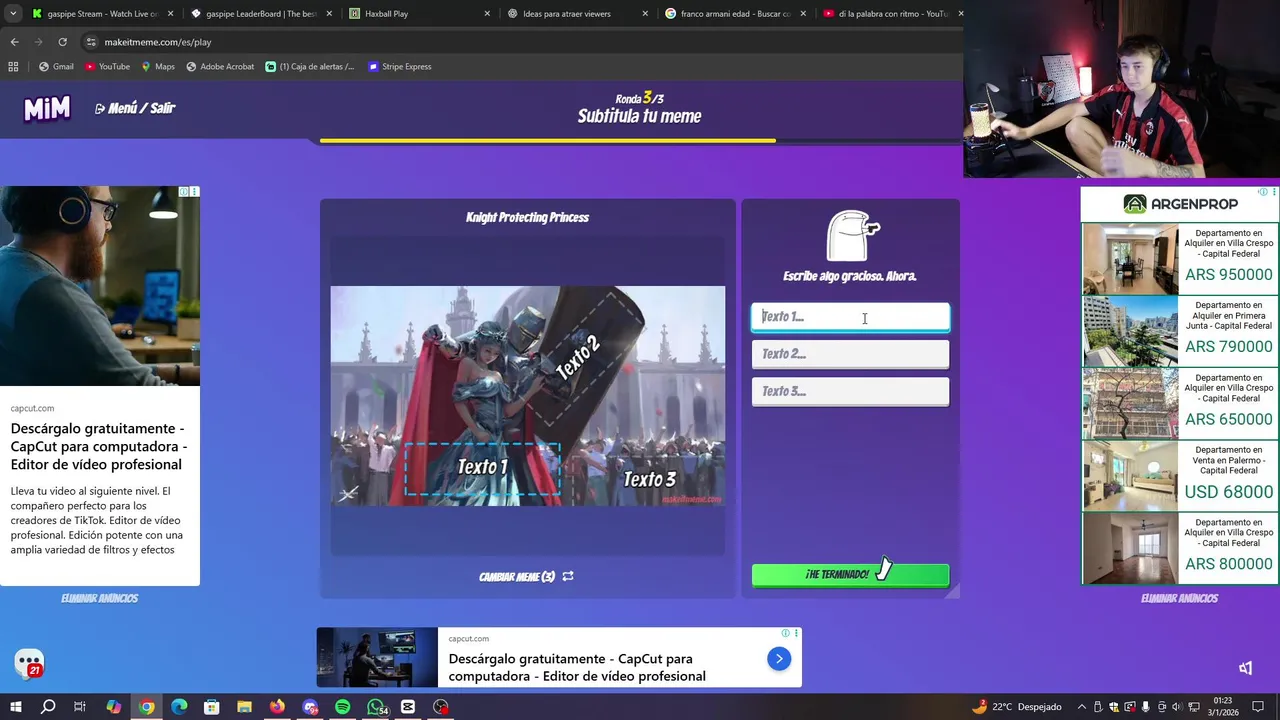Click Eliminar anuncios under left ad
The image size is (1280, 720).
(99, 598)
